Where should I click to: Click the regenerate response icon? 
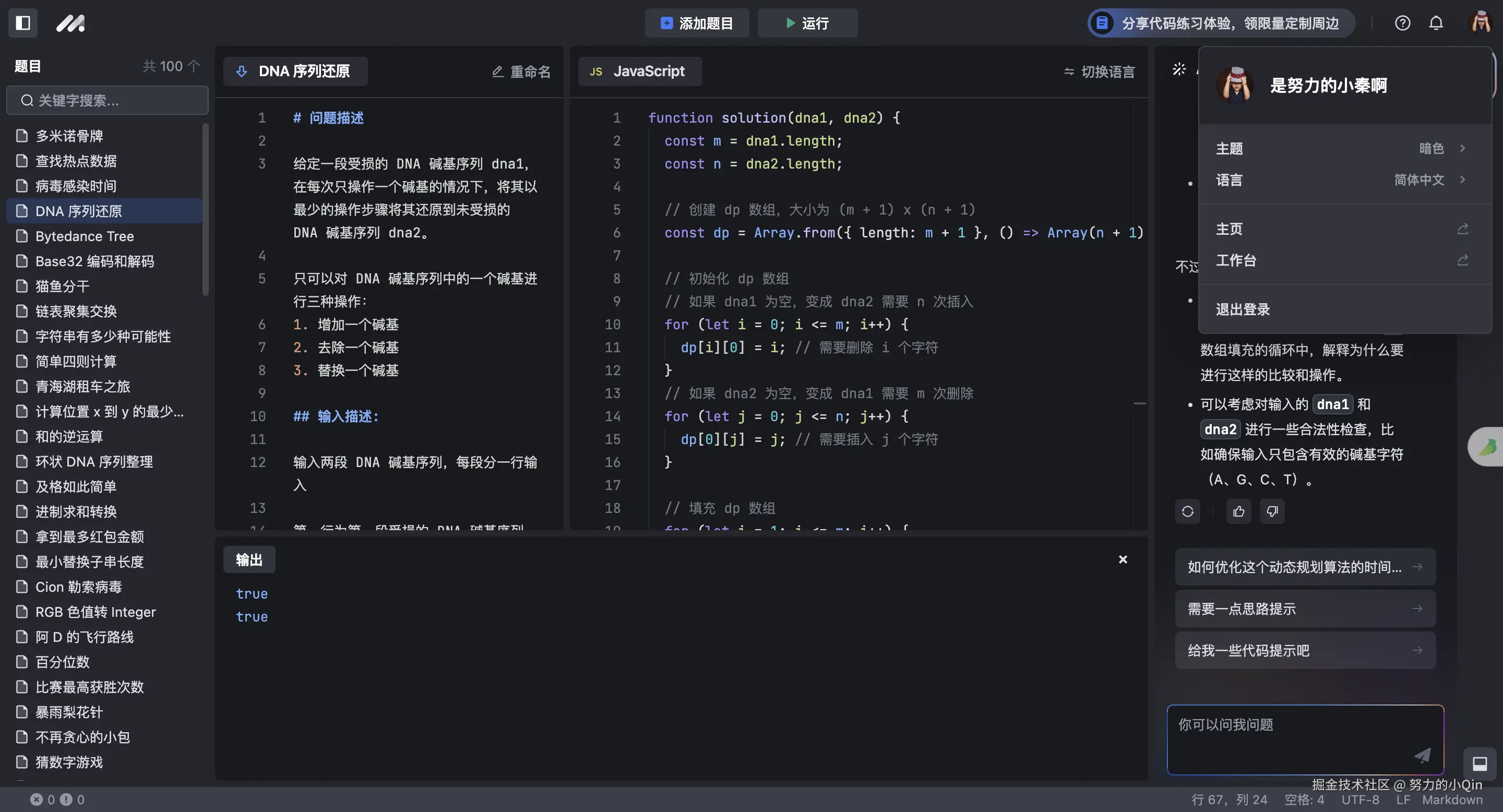coord(1187,511)
